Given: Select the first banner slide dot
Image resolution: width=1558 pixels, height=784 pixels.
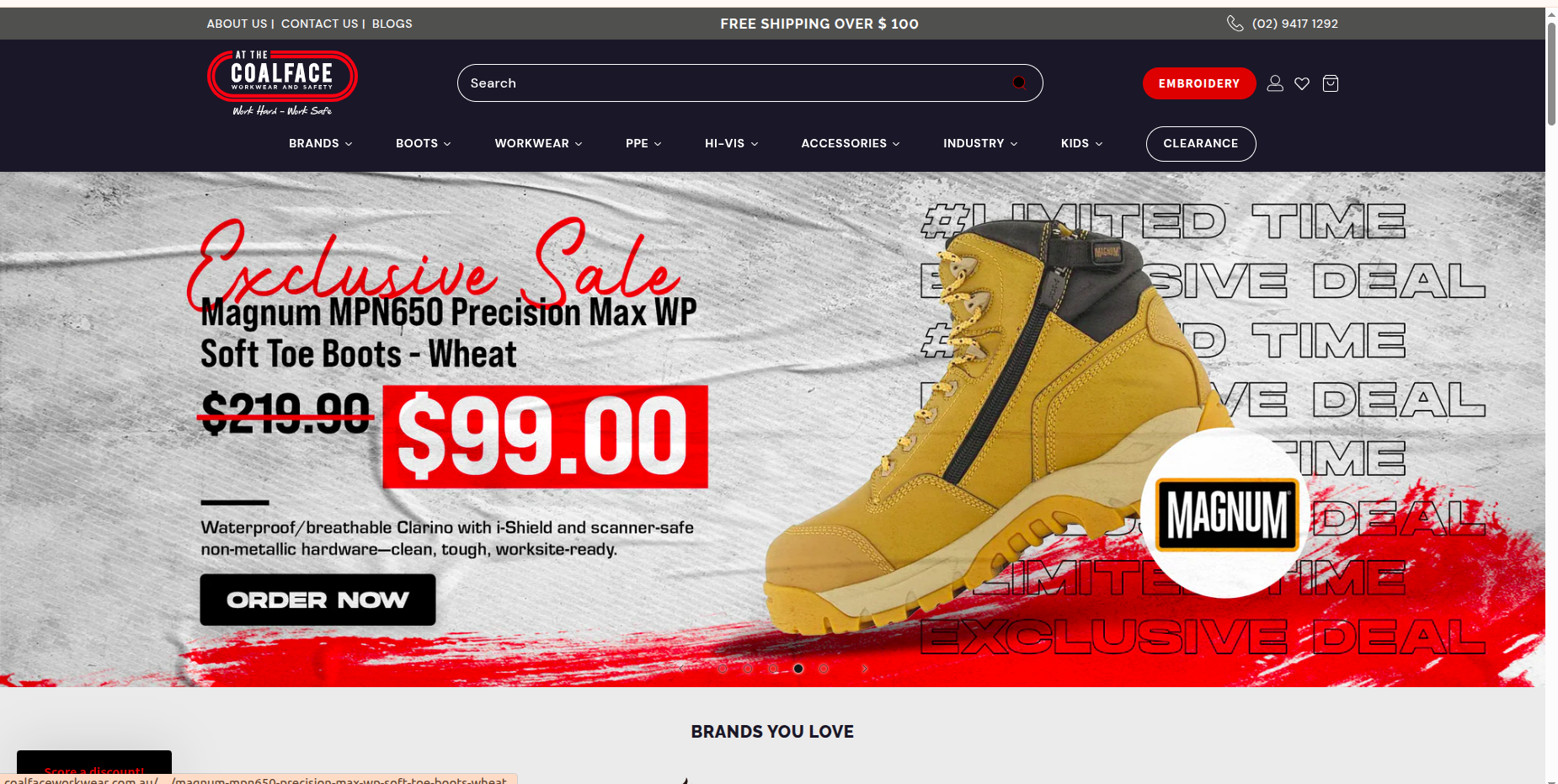Looking at the screenshot, I should (x=723, y=669).
